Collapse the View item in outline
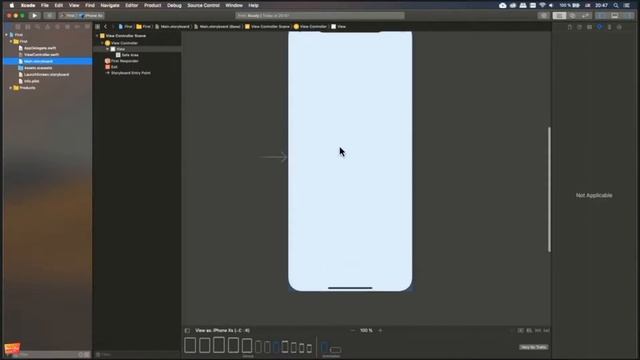 pos(108,49)
